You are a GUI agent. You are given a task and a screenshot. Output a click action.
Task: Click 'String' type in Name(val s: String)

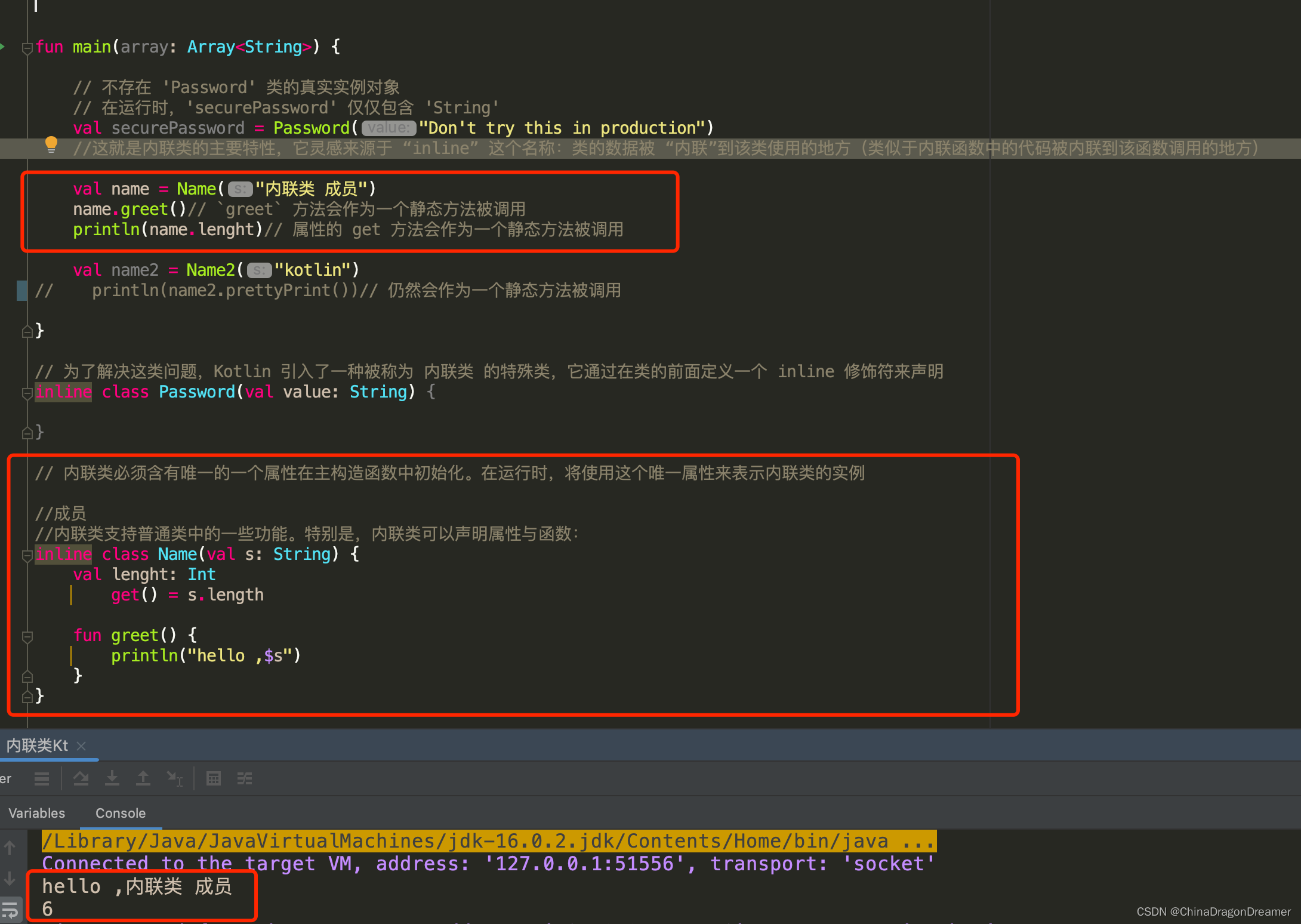(x=302, y=554)
